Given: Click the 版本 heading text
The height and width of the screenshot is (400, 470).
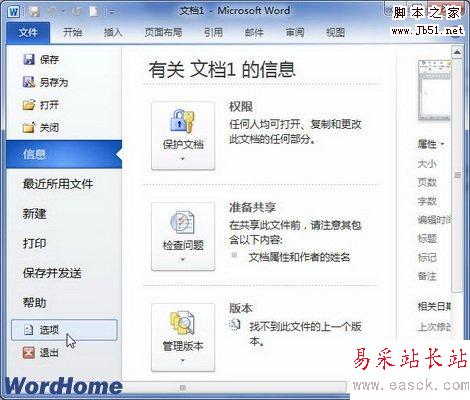Looking at the screenshot, I should click(x=241, y=308).
